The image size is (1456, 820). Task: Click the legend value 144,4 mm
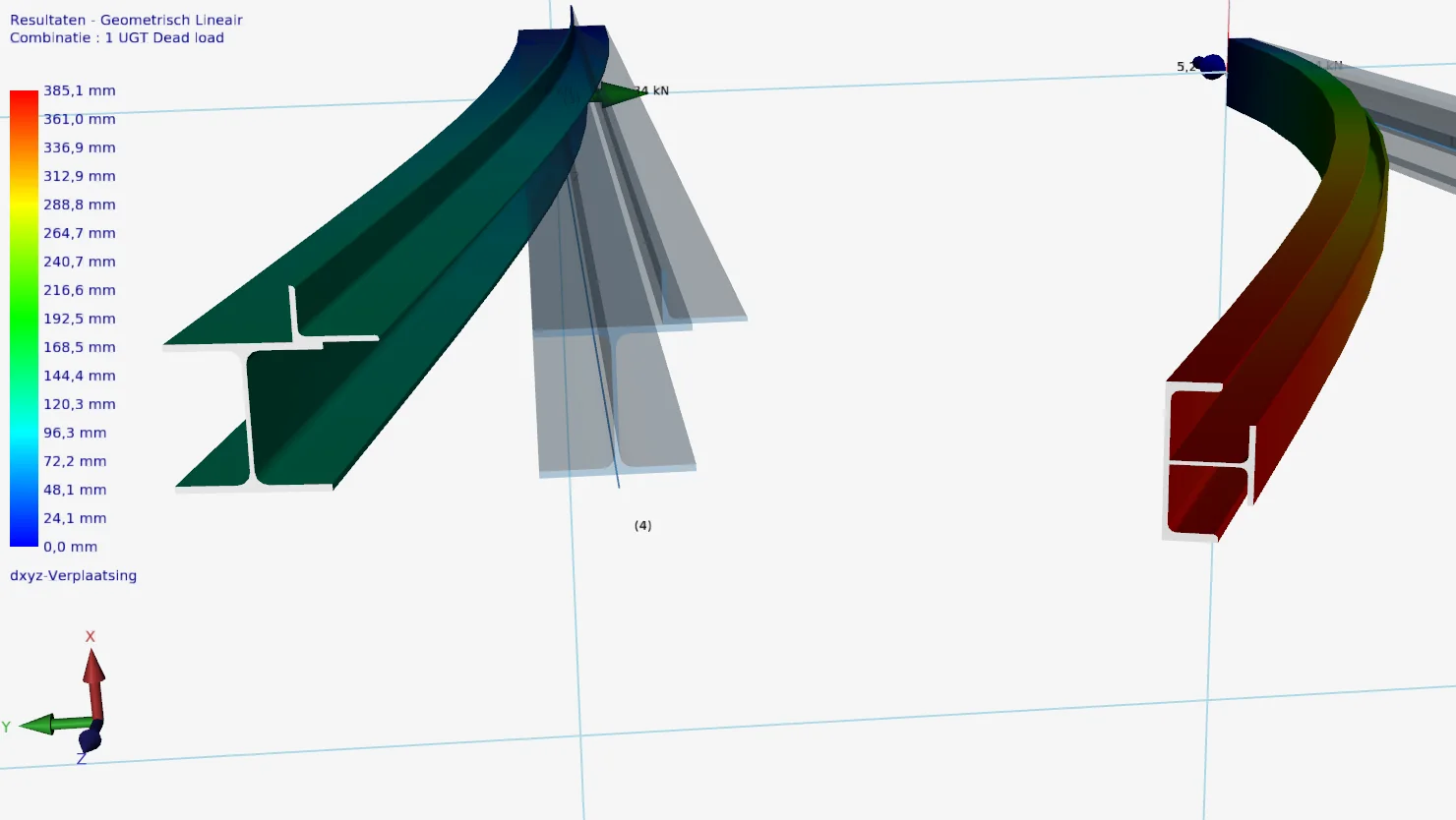point(80,376)
